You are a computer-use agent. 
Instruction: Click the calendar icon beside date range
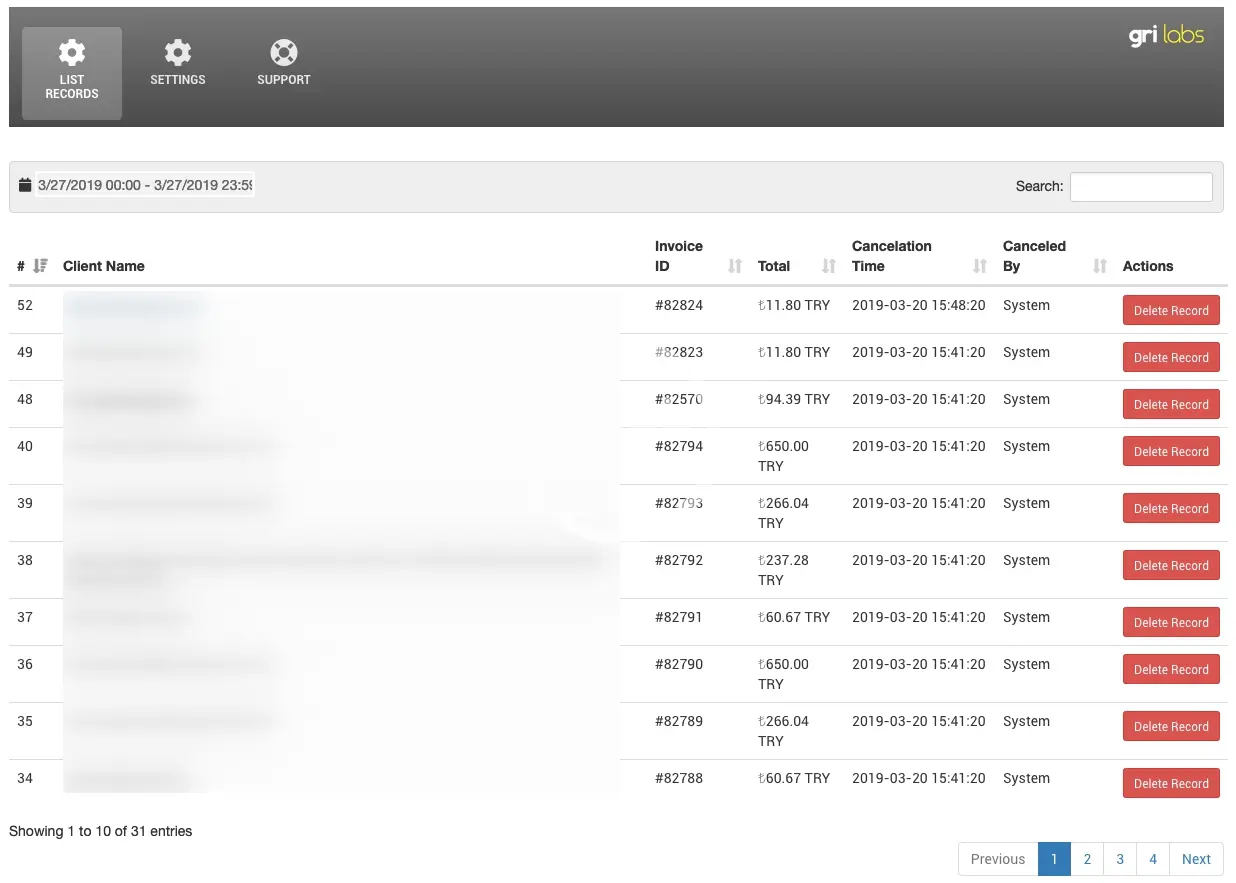click(x=25, y=185)
